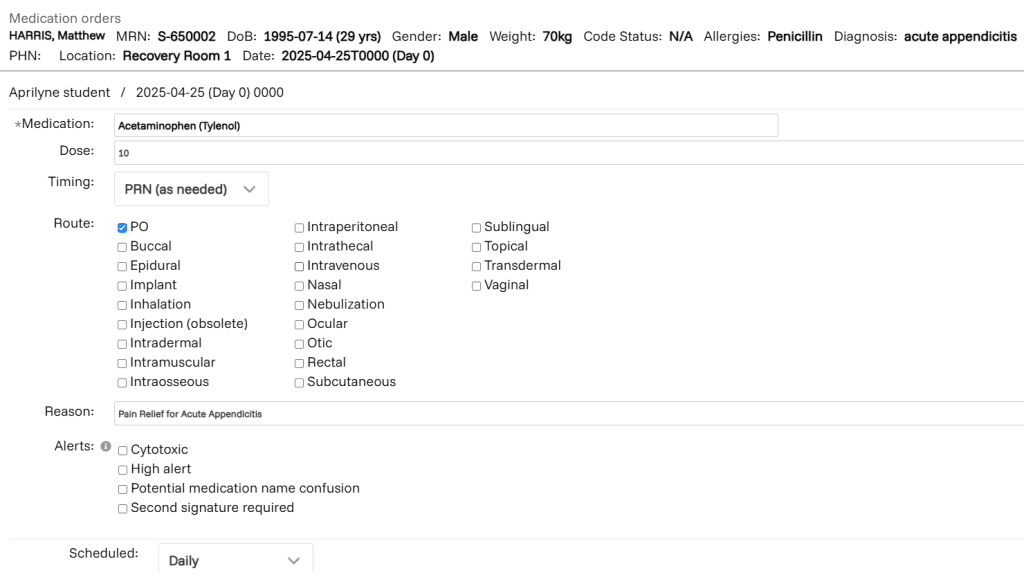Check the Topical route checkbox
The image size is (1024, 577).
(x=476, y=247)
